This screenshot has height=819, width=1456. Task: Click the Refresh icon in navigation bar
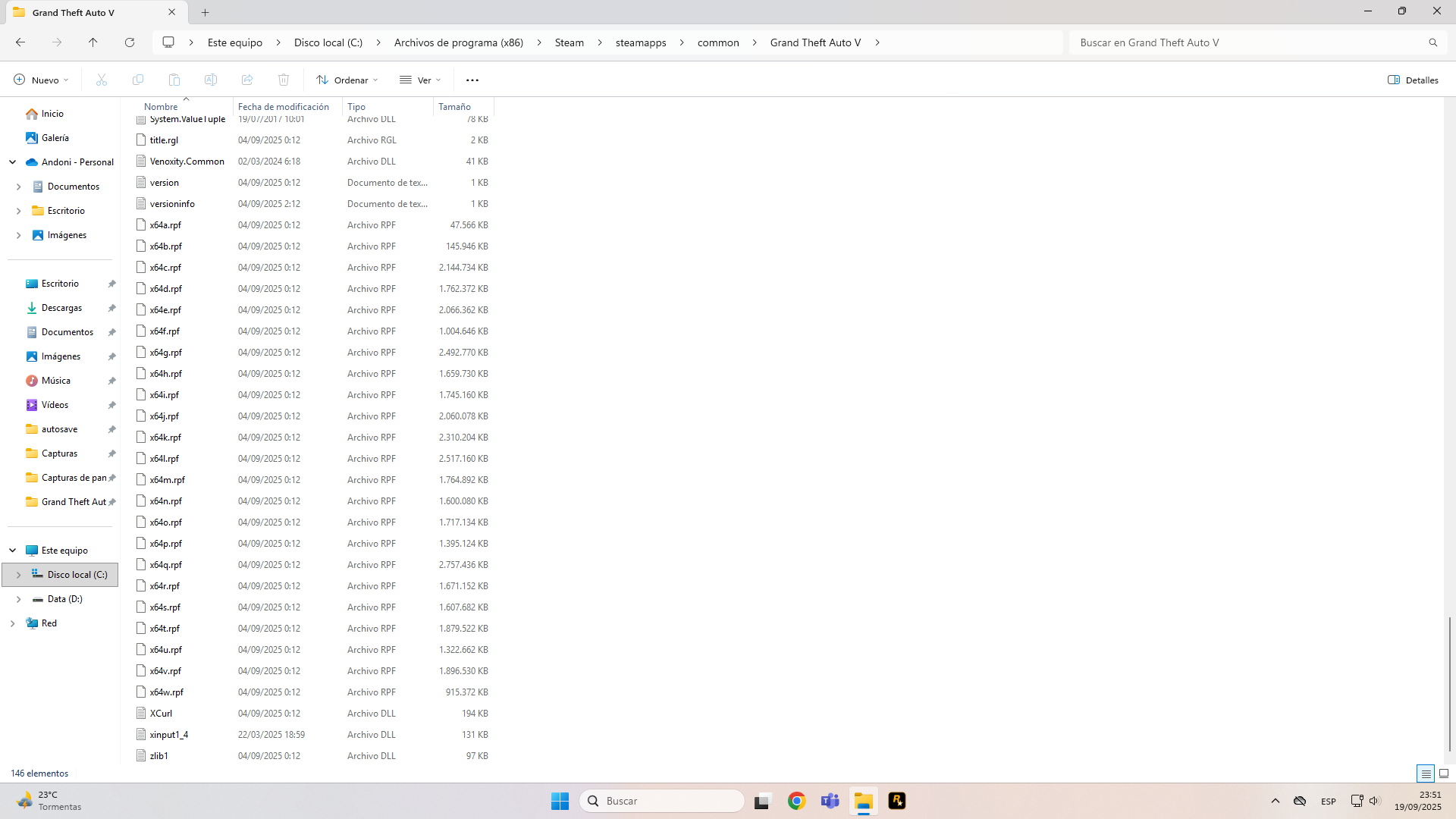[130, 42]
